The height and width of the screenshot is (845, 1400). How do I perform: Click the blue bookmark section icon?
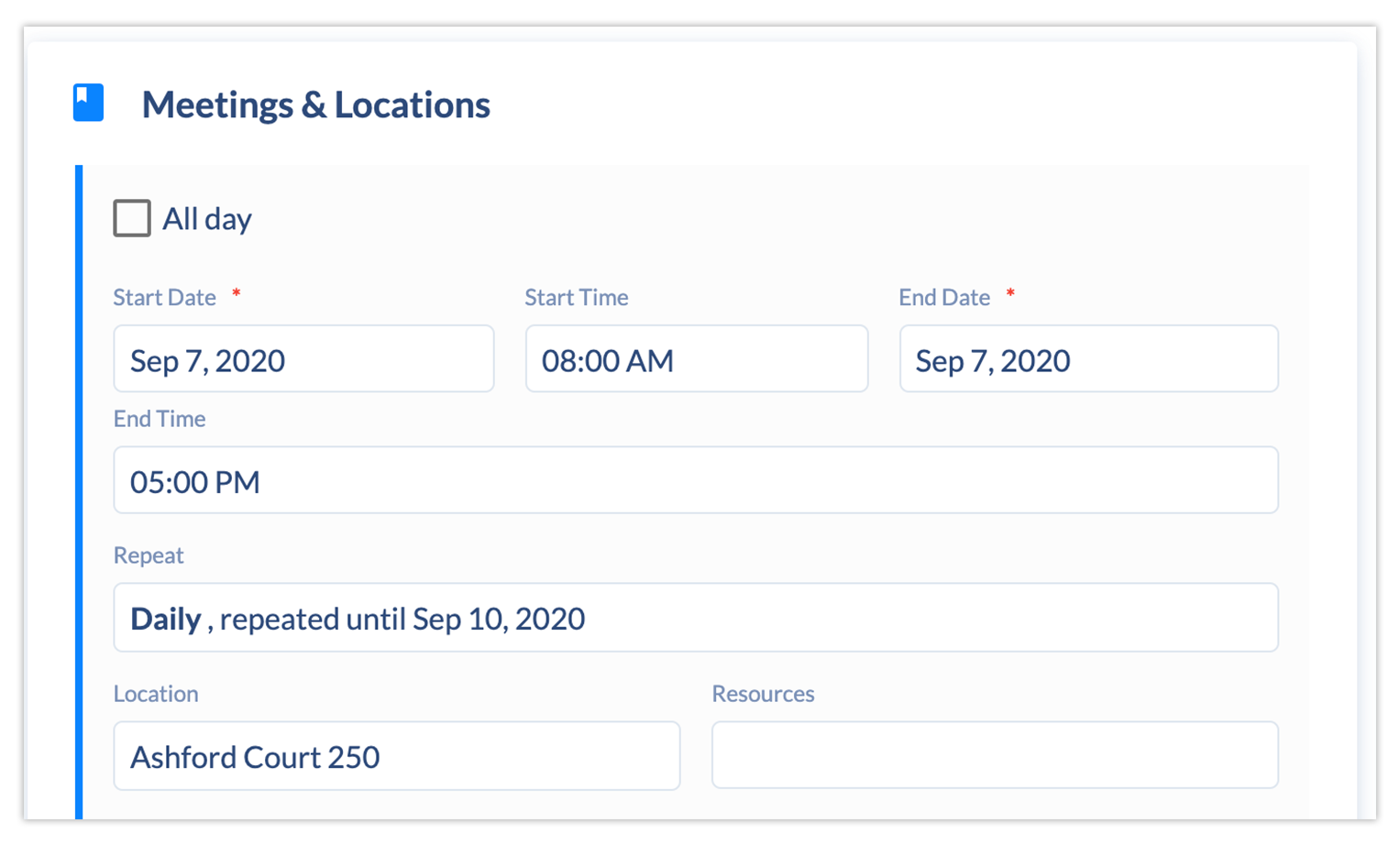tap(88, 103)
